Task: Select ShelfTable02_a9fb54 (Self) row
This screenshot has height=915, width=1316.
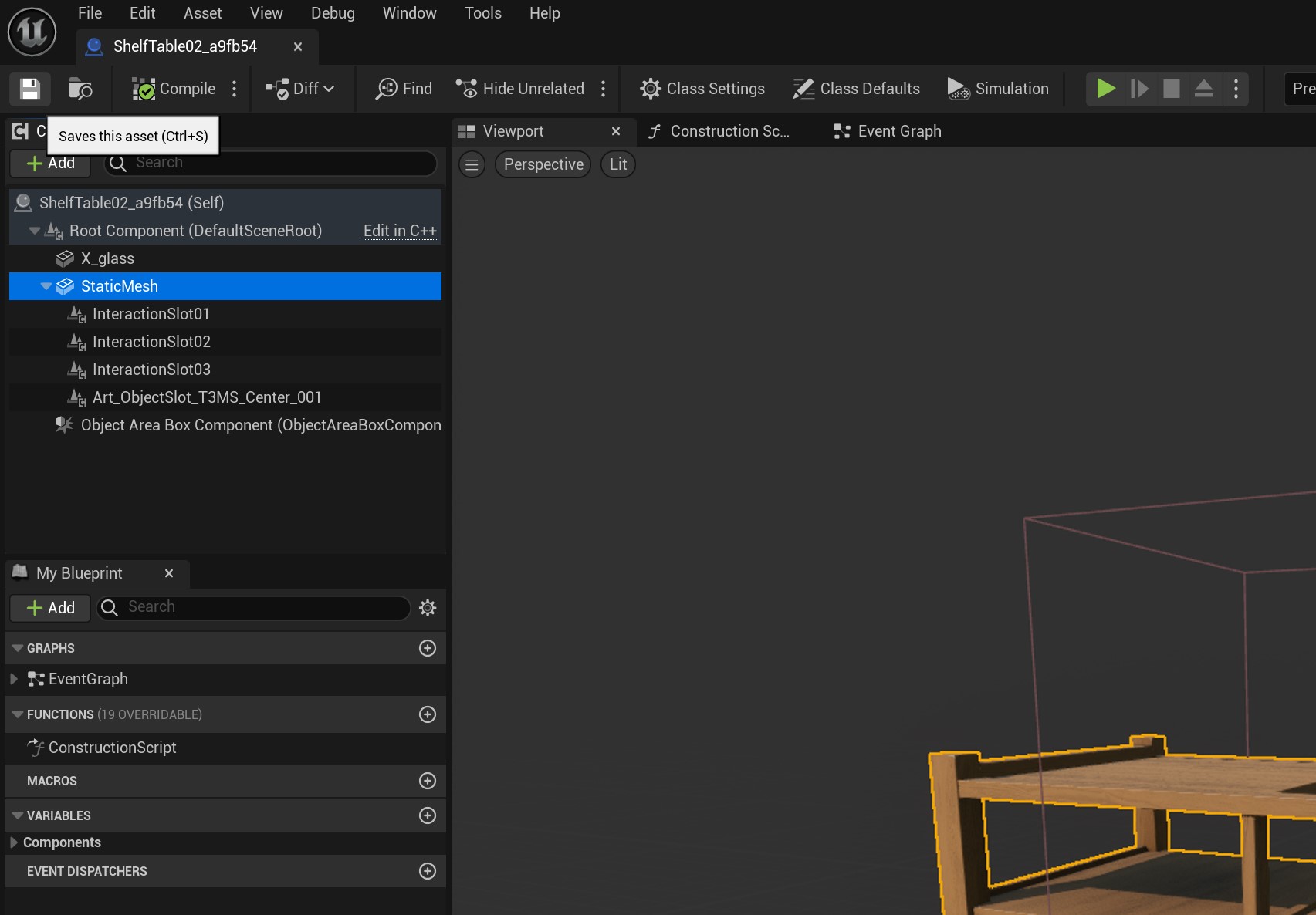Action: tap(225, 203)
